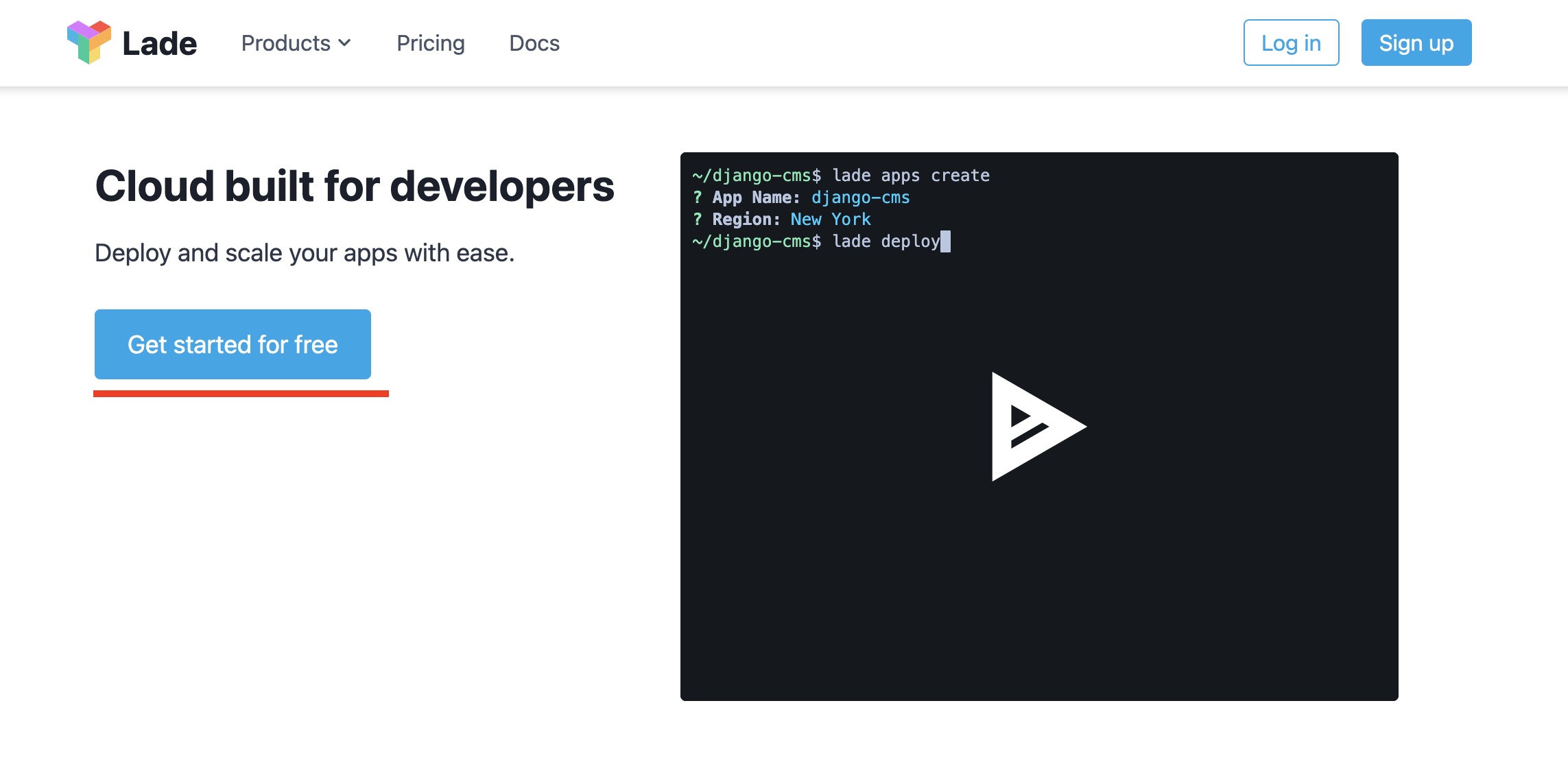The image size is (1568, 760).
Task: Play the terminal demo recording
Action: pos(1038,427)
